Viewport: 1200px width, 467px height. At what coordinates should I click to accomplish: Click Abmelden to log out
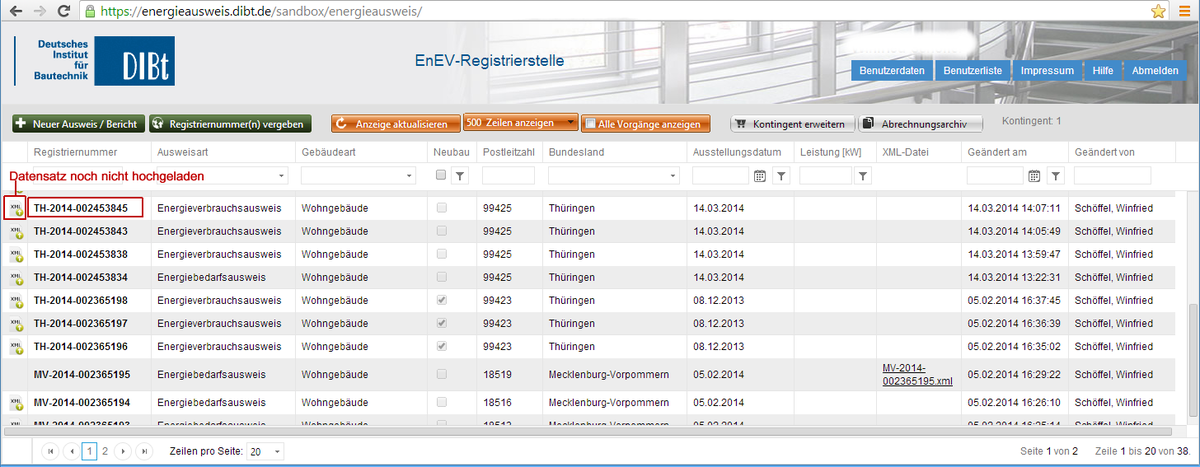click(x=1155, y=71)
